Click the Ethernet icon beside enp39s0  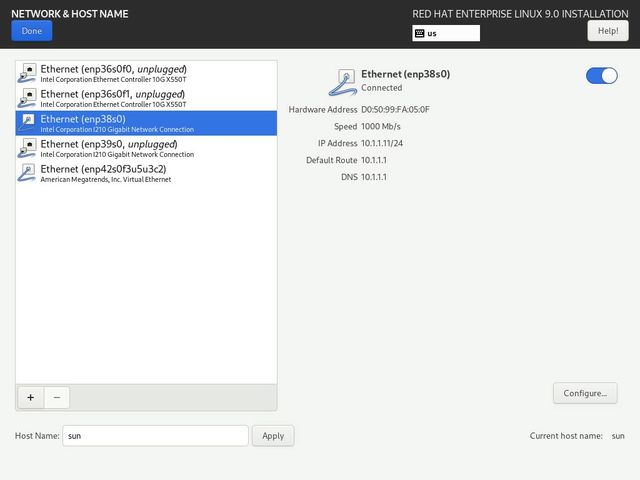pyautogui.click(x=27, y=148)
